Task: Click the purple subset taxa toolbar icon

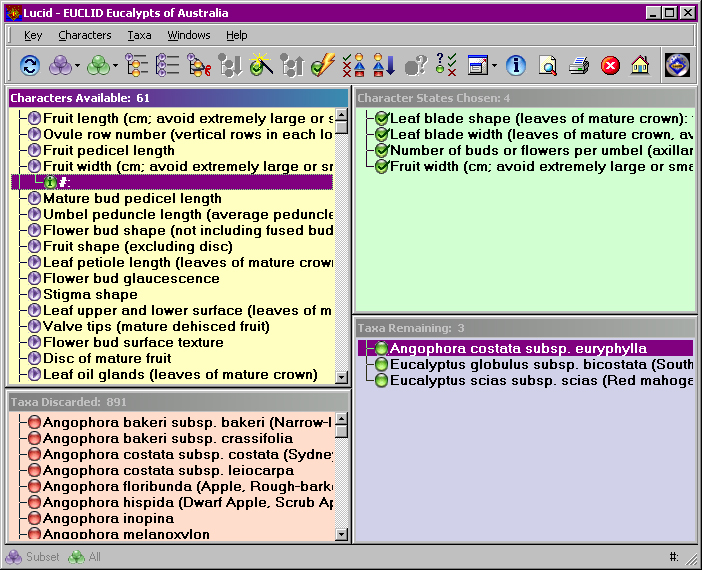Action: coord(60,66)
